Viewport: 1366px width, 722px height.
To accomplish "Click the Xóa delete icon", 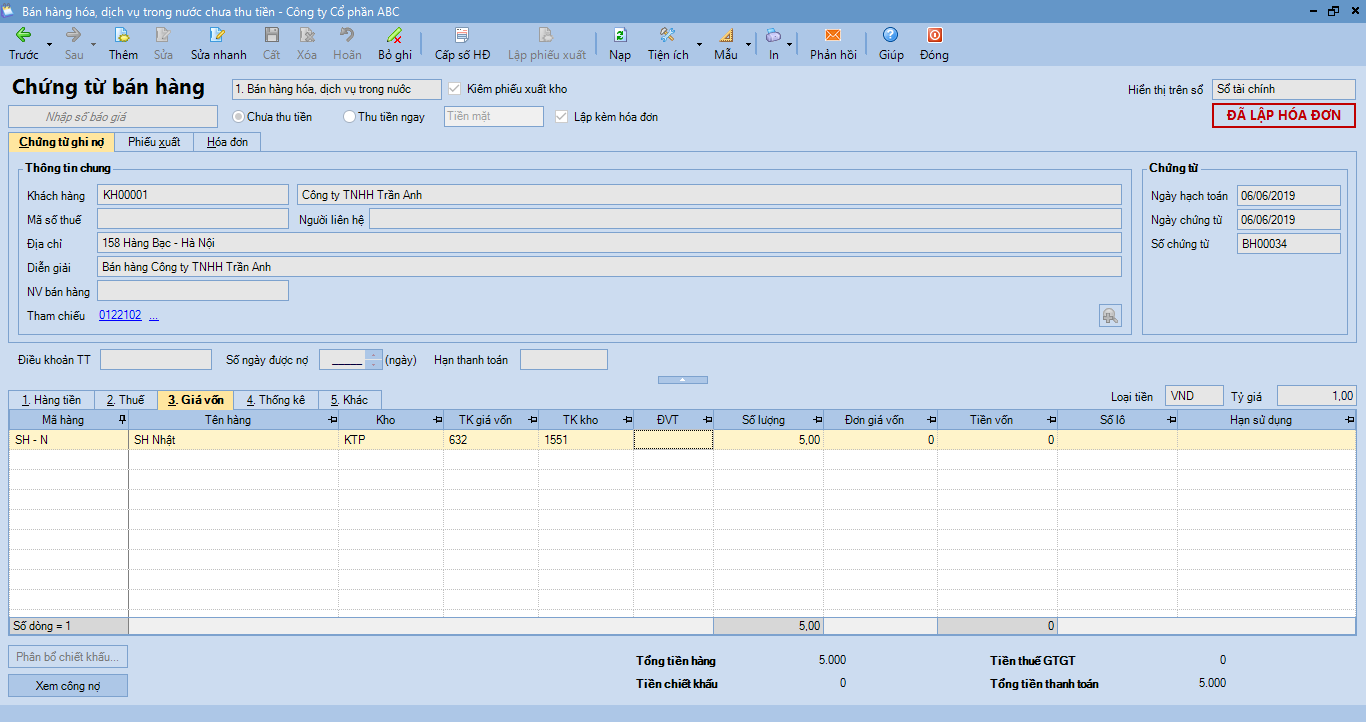I will click(x=307, y=44).
